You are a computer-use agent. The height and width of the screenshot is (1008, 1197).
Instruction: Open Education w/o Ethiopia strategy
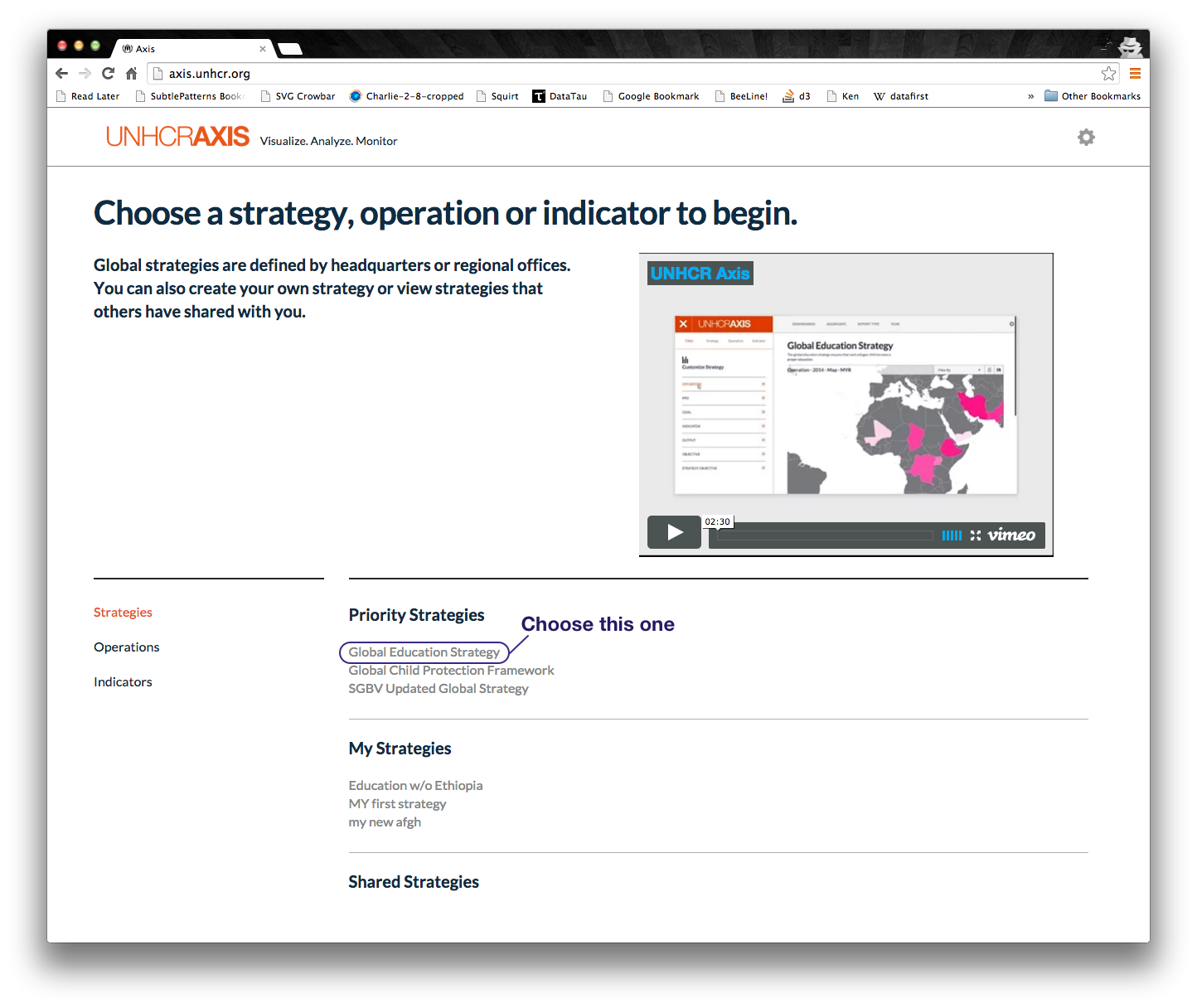pos(415,785)
